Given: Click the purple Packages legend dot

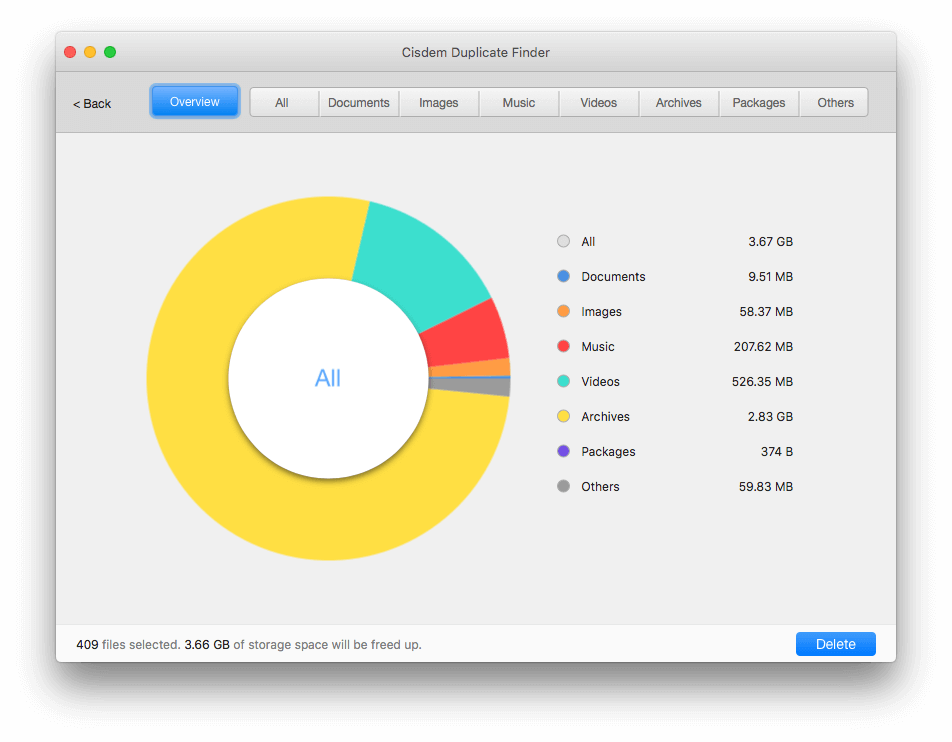Looking at the screenshot, I should 563,451.
